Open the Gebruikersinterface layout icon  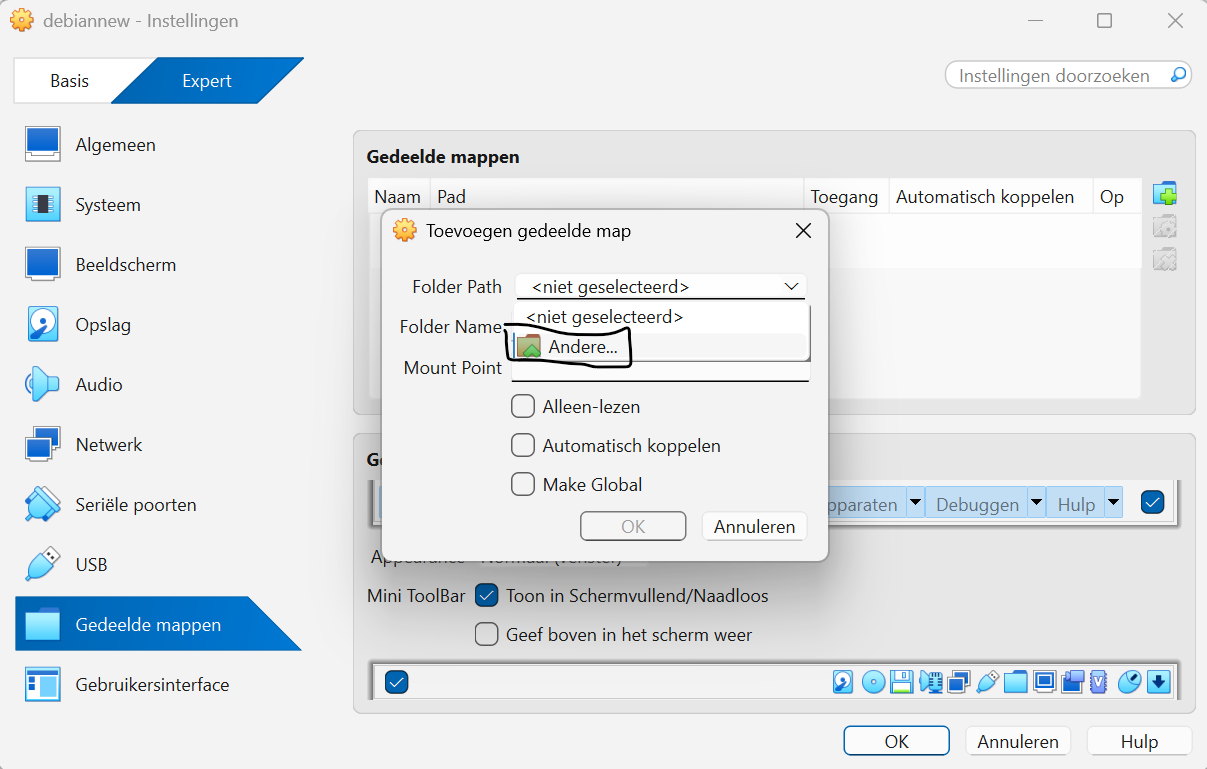pos(43,685)
